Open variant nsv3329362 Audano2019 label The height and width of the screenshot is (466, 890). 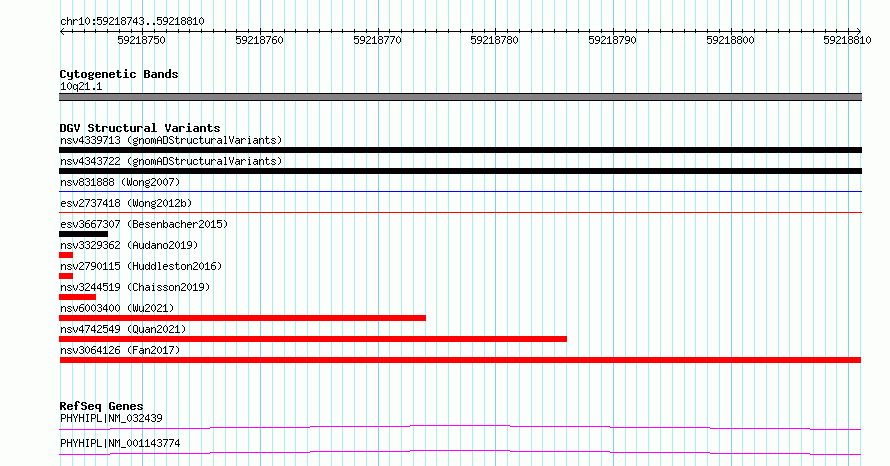pyautogui.click(x=129, y=245)
